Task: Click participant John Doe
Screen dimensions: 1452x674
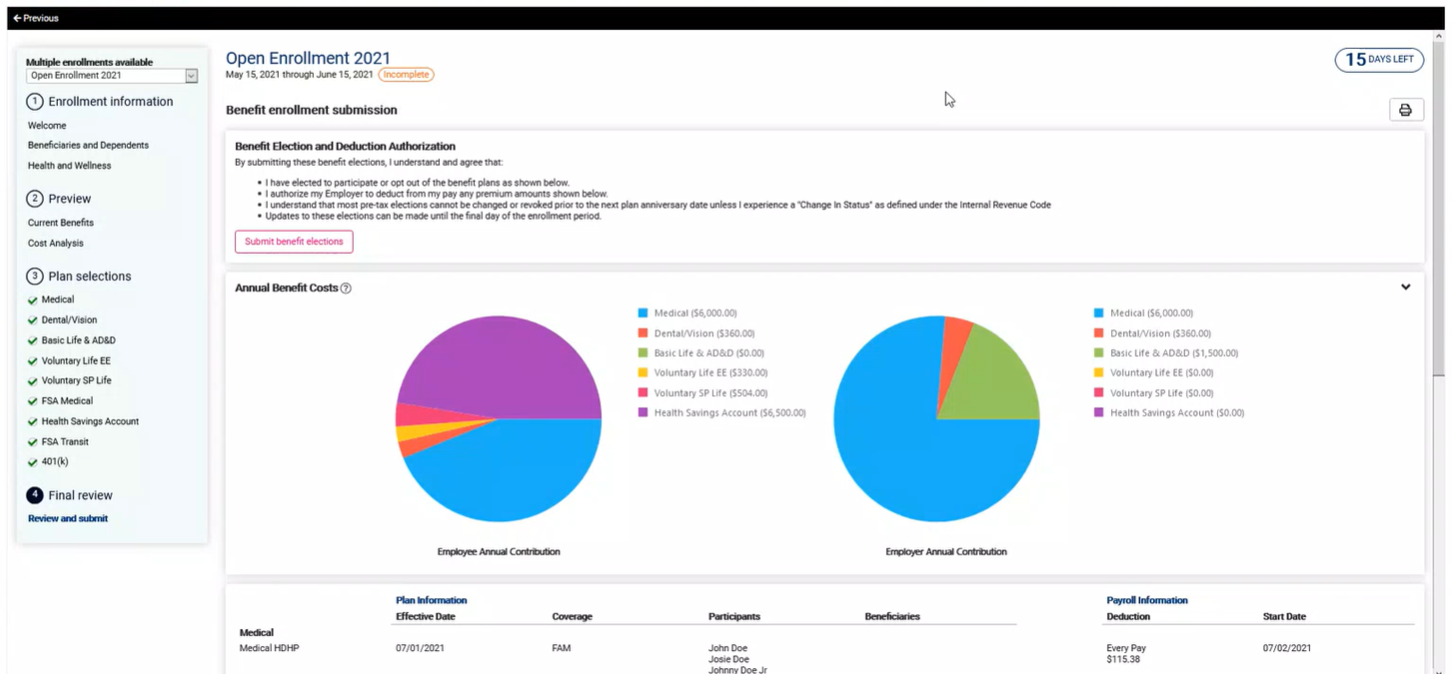Action: [x=728, y=648]
